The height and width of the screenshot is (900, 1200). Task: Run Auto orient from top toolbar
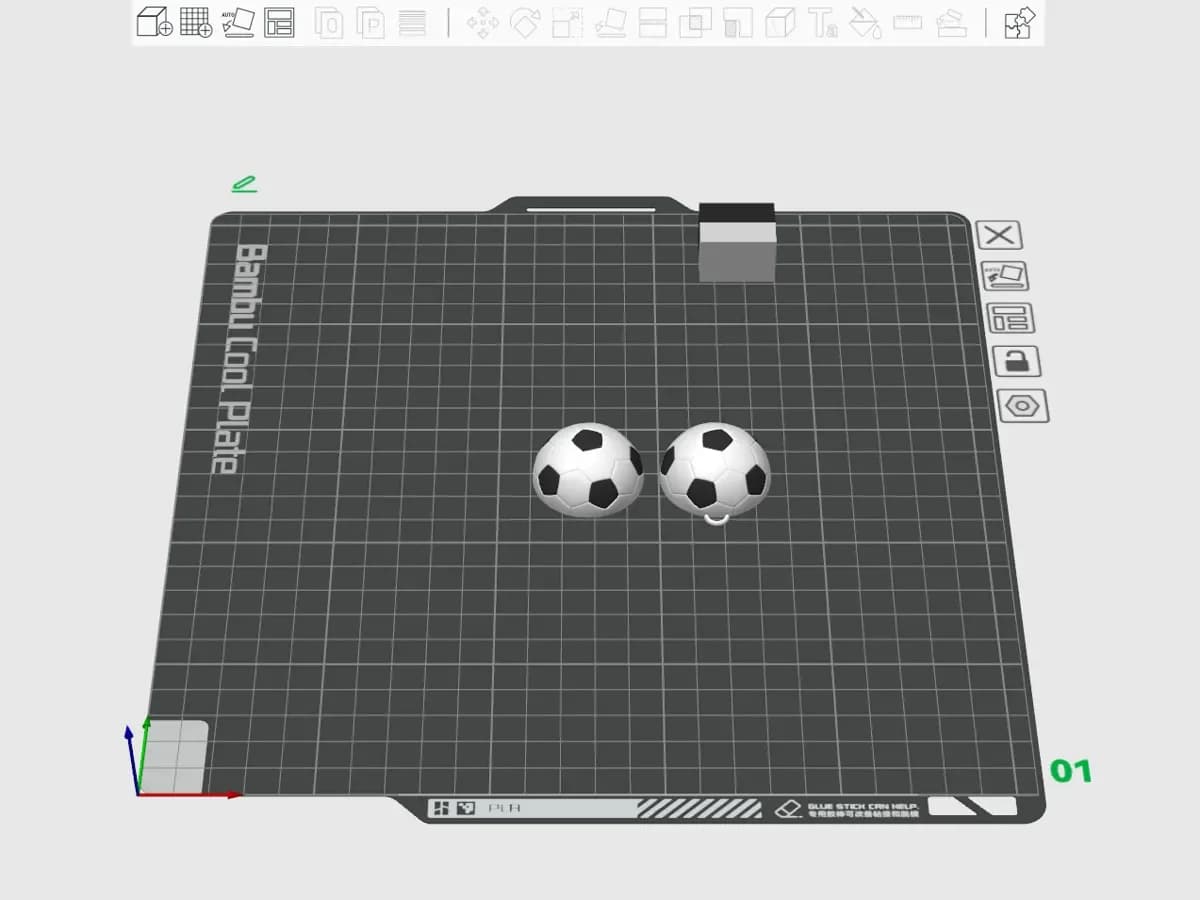pos(238,22)
